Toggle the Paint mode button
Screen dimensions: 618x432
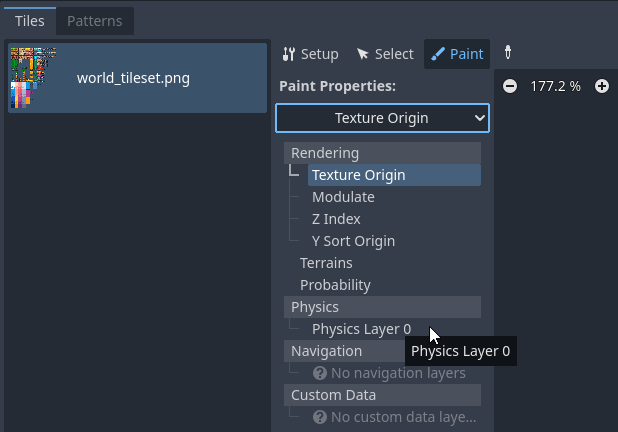[x=457, y=54]
